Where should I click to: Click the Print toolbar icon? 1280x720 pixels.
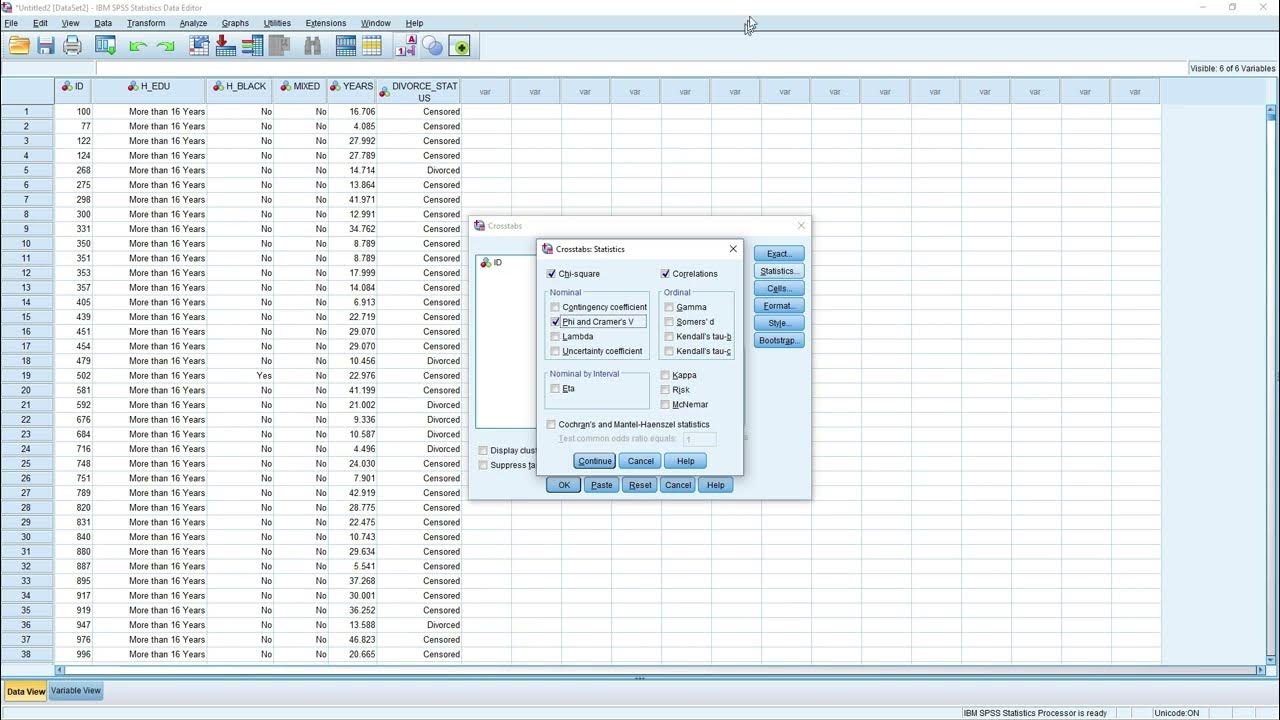[x=72, y=45]
